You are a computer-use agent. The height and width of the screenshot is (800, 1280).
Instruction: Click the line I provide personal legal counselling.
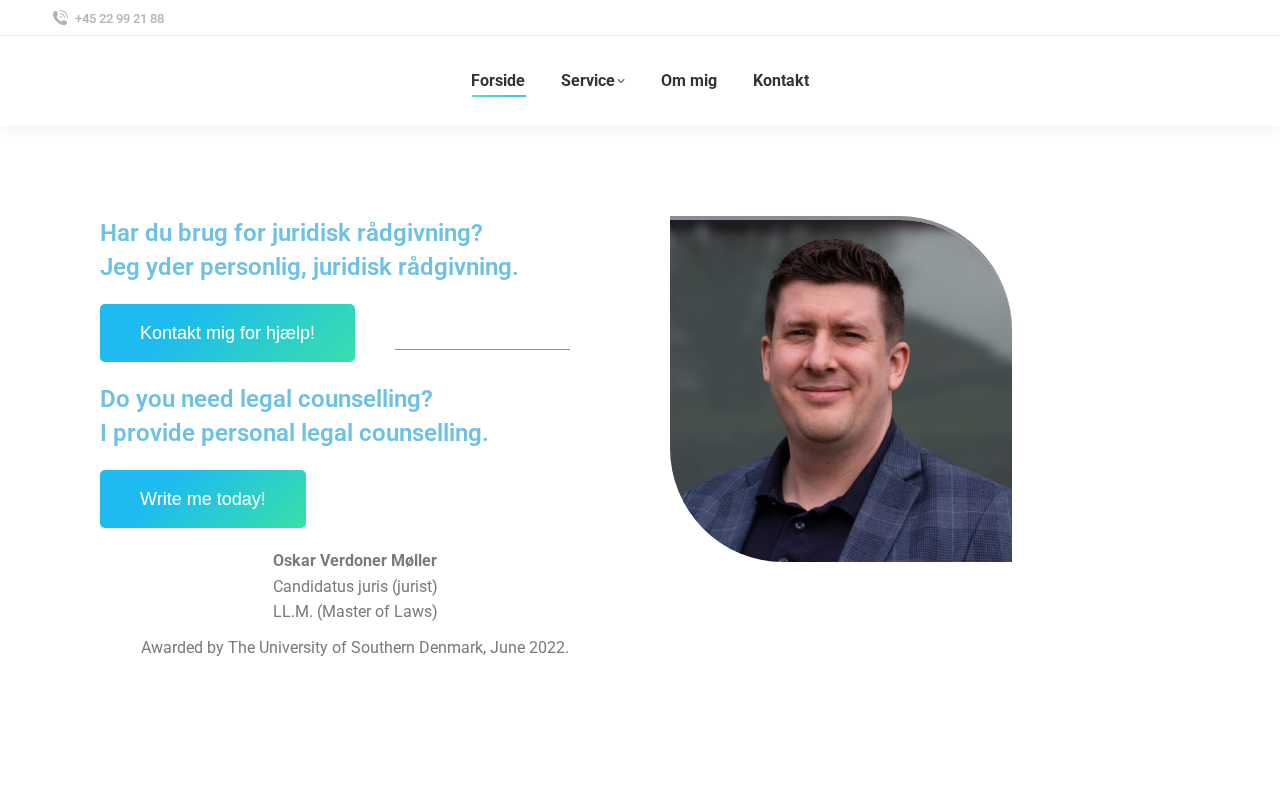pos(294,433)
